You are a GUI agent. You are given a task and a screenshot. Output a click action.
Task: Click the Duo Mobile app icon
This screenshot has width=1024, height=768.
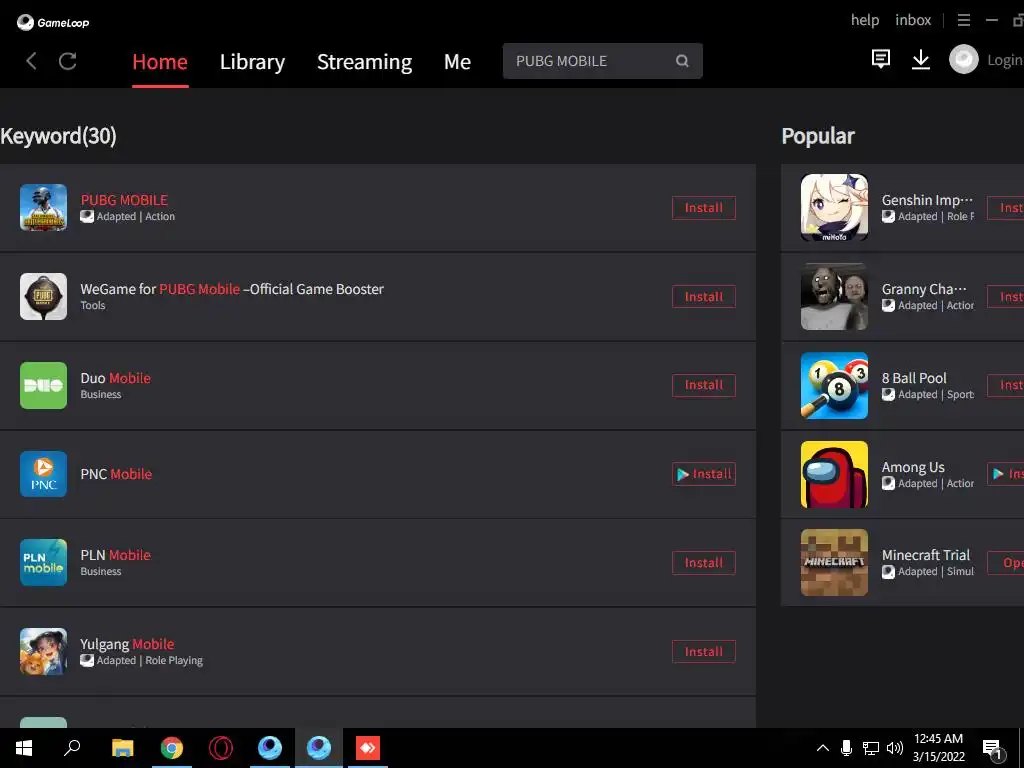[43, 385]
